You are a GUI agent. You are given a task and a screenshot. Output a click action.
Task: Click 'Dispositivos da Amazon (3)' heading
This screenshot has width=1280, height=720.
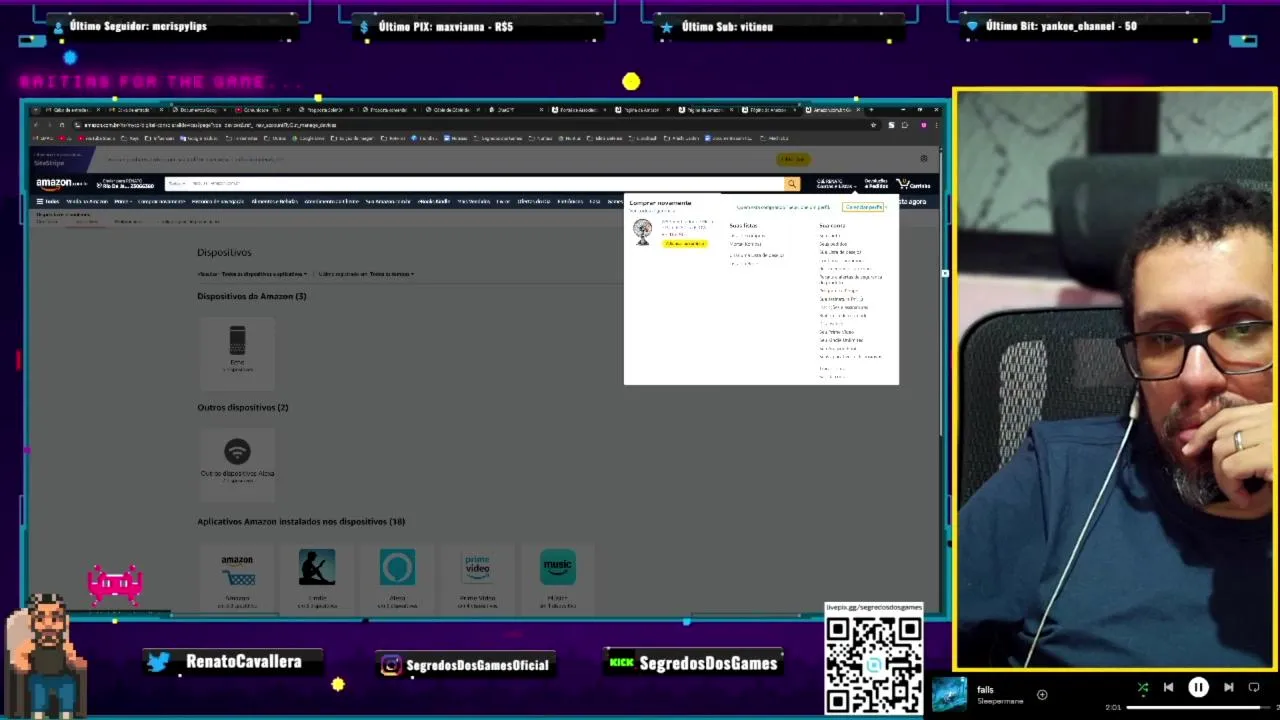(252, 296)
